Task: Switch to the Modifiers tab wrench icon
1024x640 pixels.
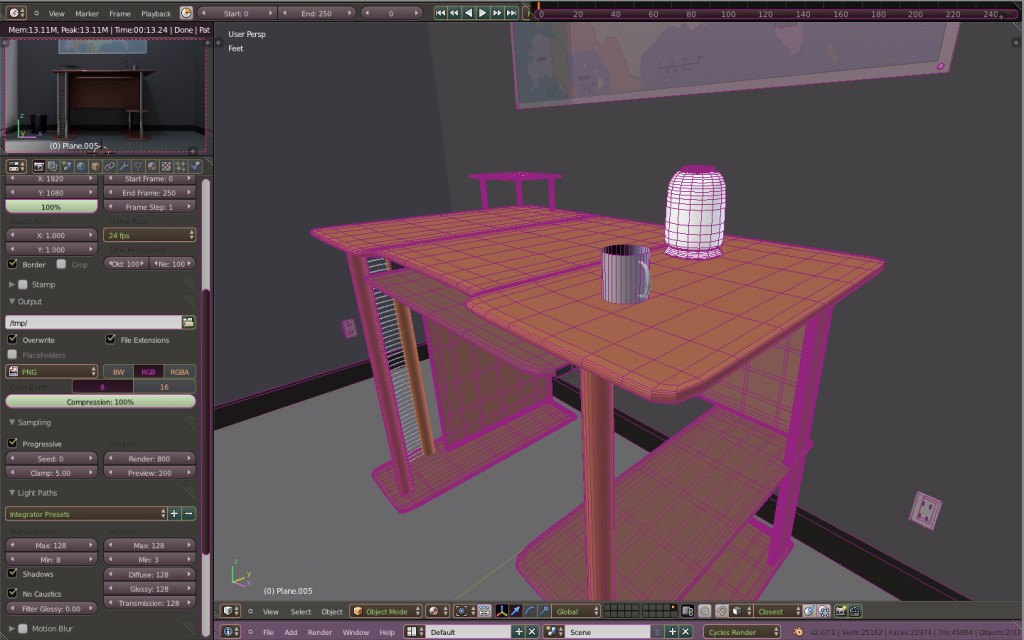Action: (x=124, y=165)
